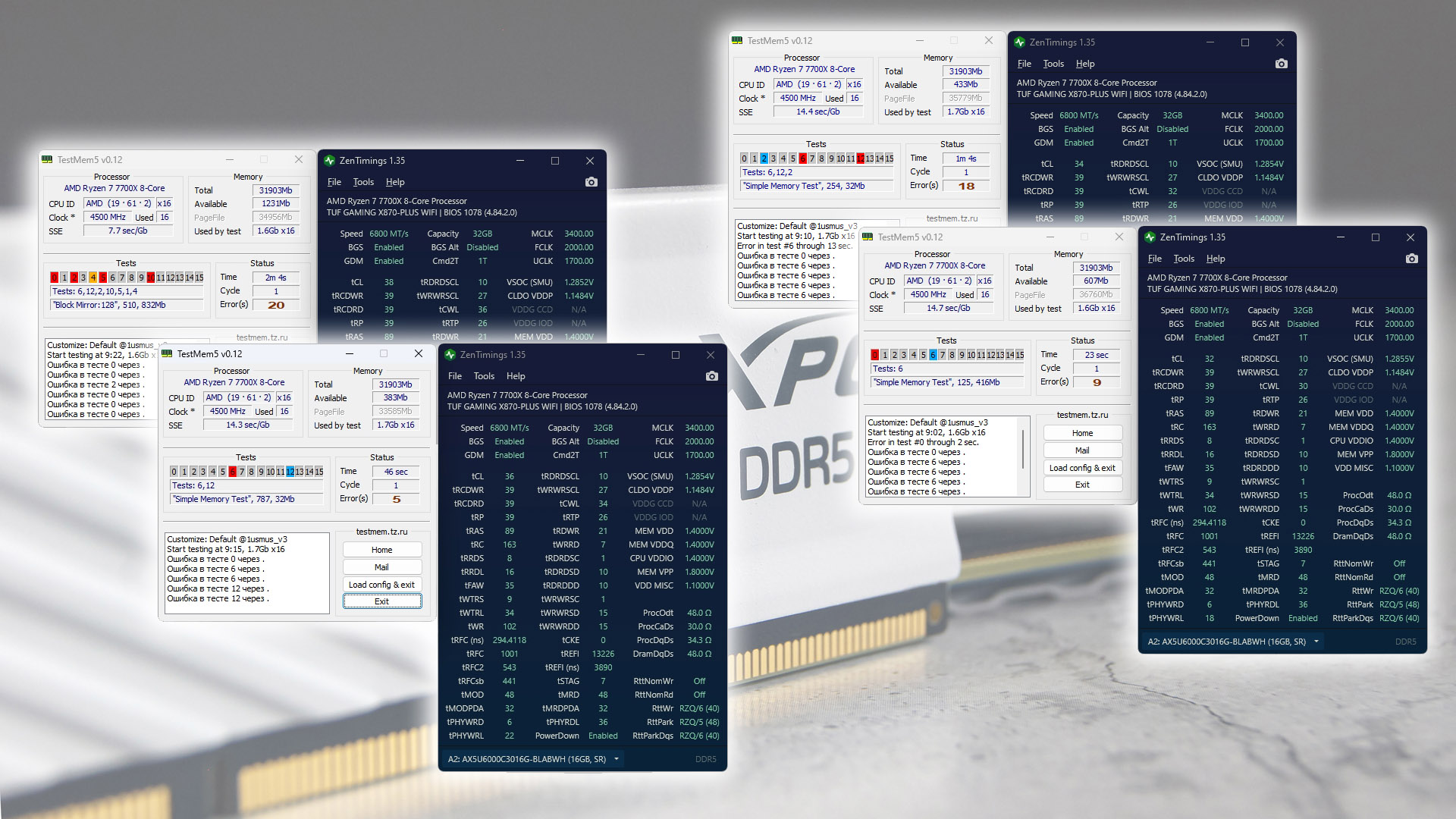This screenshot has height=819, width=1456.
Task: Expand A2 memory module dropdown in tCL 32 ZenTimings
Action: click(1316, 642)
